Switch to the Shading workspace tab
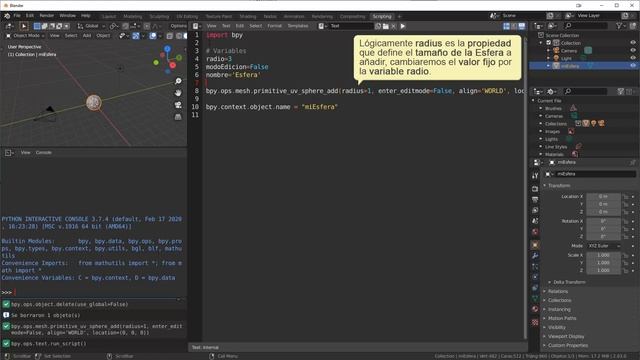Screen dimensions: 640x360 click(248, 16)
